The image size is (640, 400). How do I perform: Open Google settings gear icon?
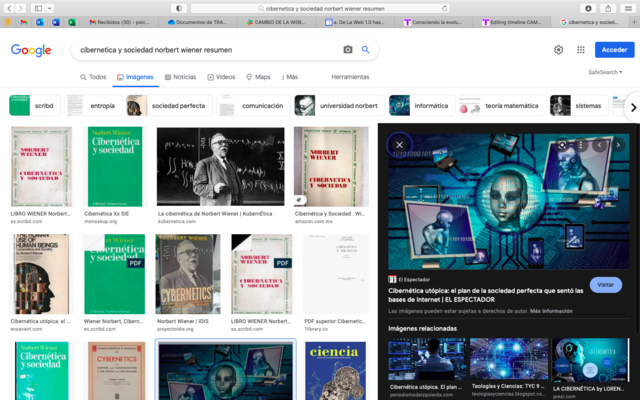(558, 50)
